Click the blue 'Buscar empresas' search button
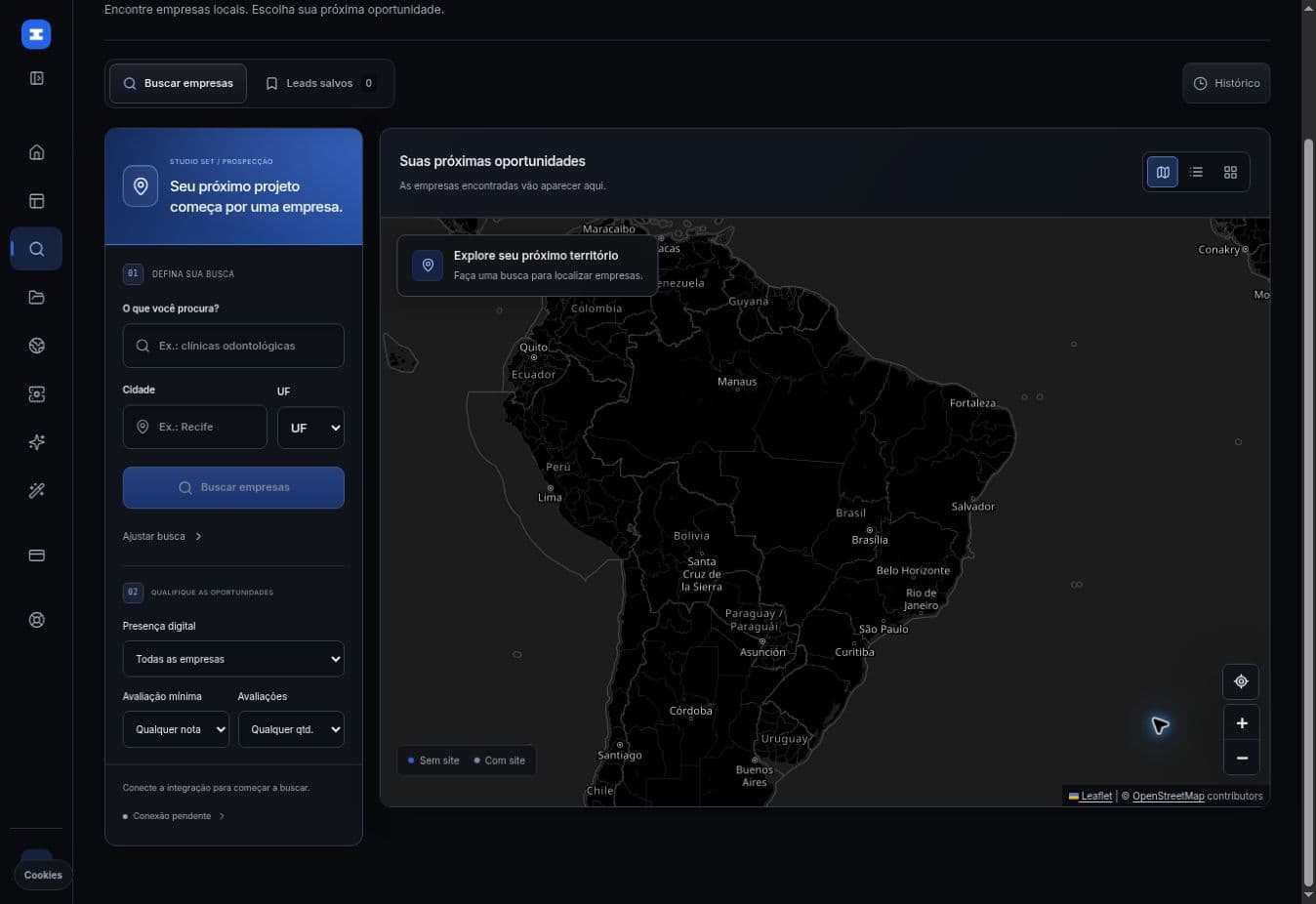 coord(233,487)
